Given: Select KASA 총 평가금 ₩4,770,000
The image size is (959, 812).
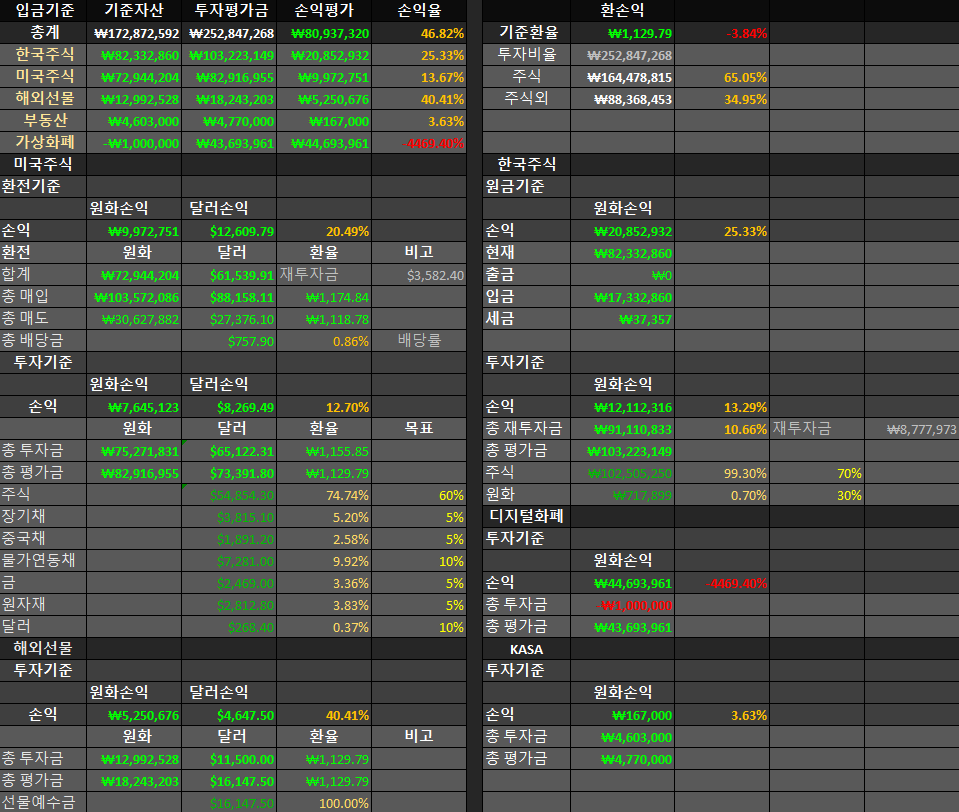Looking at the screenshot, I should [x=623, y=759].
